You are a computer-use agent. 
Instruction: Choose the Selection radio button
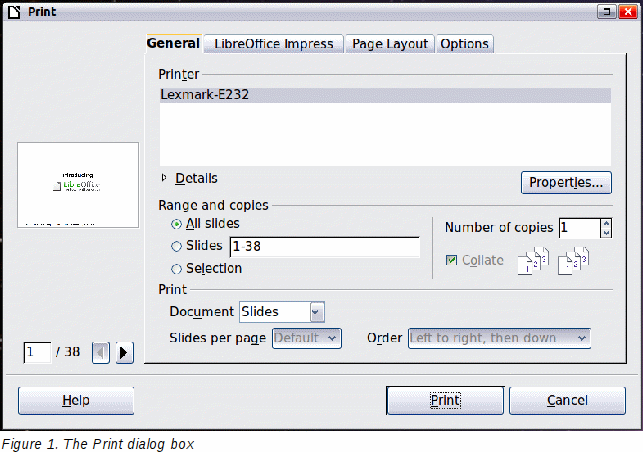point(176,269)
